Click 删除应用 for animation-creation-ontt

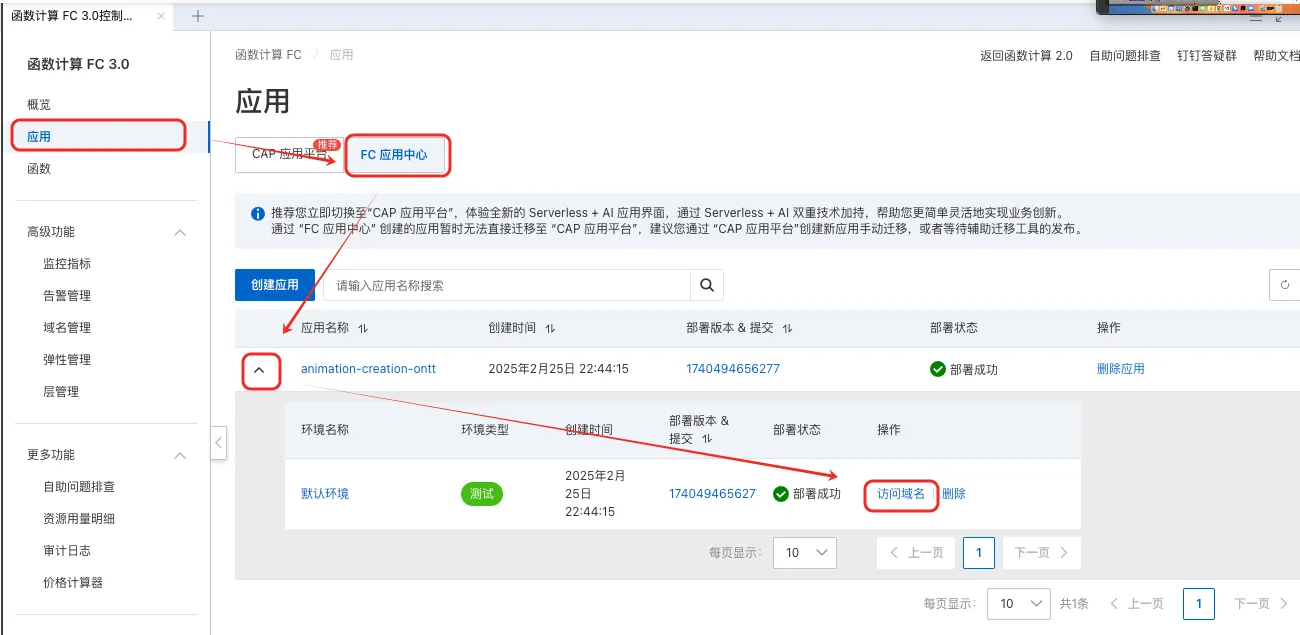pos(1121,369)
